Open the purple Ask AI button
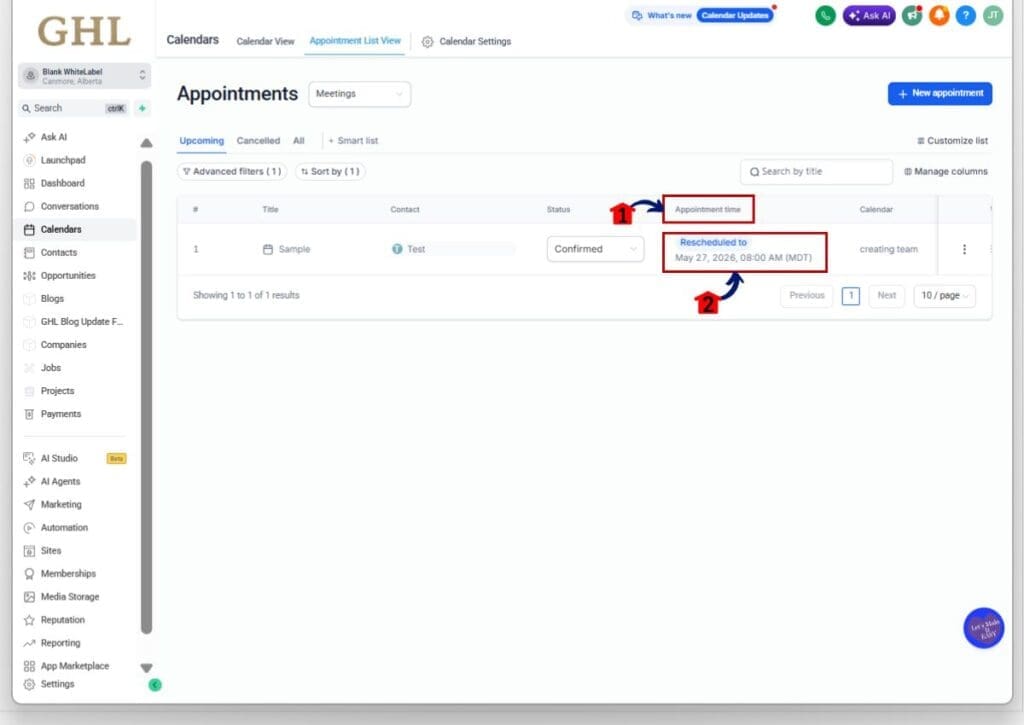Screen dimensions: 1024x725 click(x=869, y=16)
